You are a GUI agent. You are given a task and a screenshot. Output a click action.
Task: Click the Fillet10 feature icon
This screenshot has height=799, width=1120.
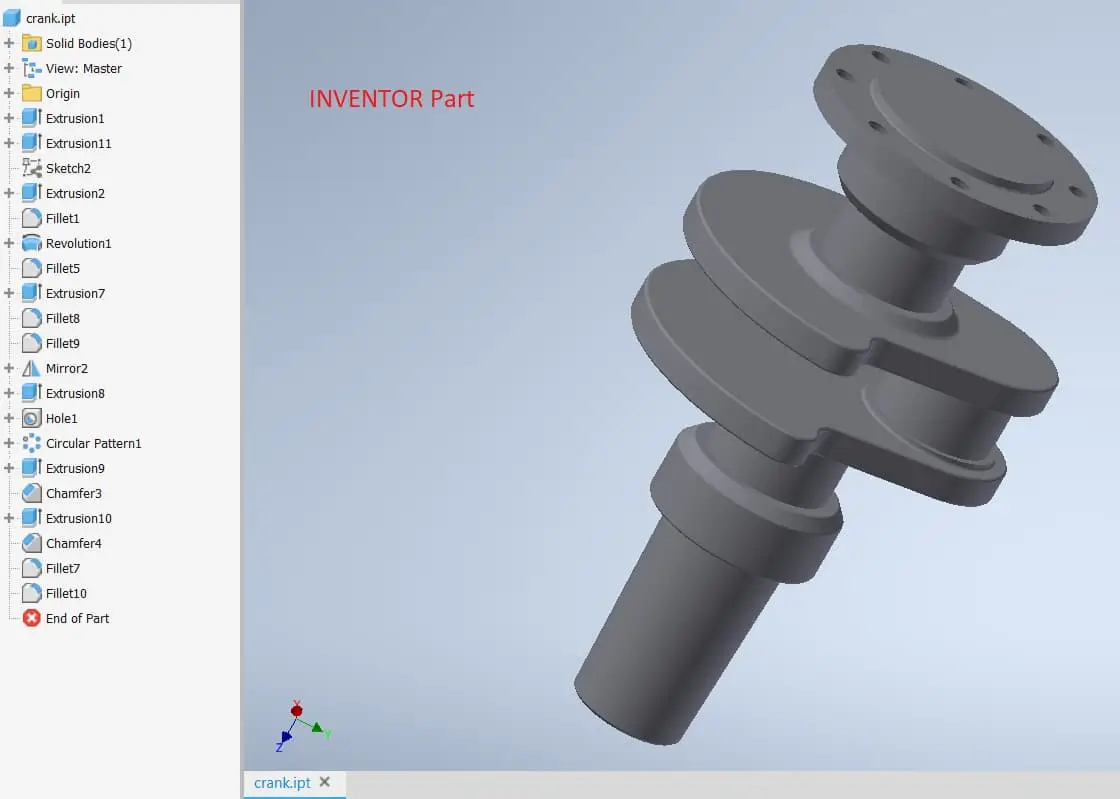(x=32, y=593)
